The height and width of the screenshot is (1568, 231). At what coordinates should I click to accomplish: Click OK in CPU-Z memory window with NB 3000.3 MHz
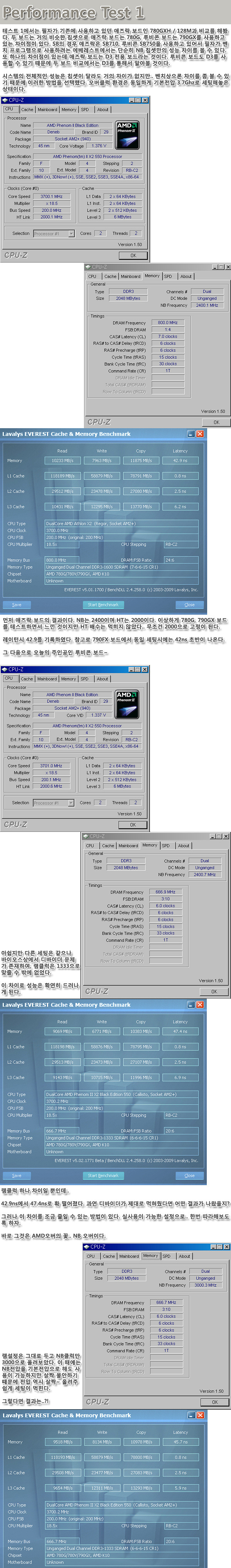(214, 1402)
